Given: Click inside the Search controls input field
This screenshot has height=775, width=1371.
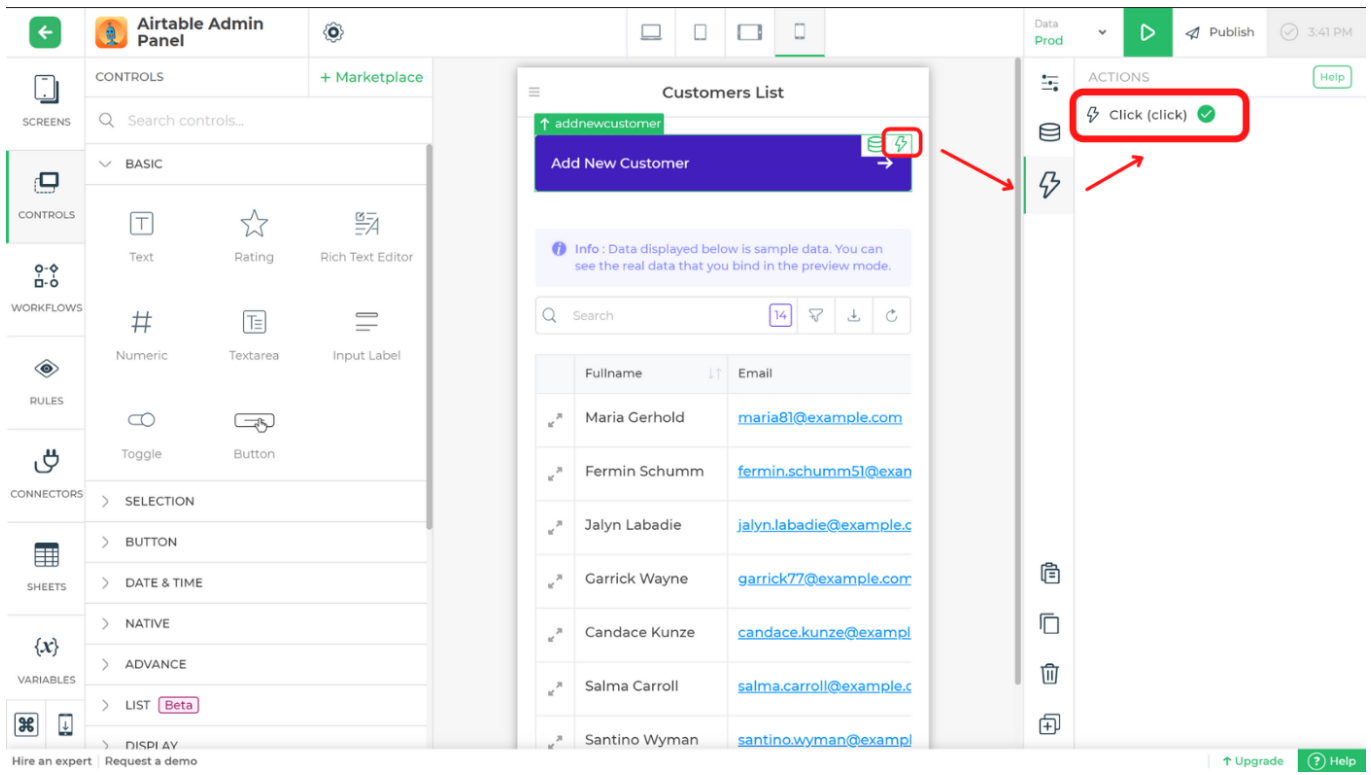Looking at the screenshot, I should click(x=200, y=119).
